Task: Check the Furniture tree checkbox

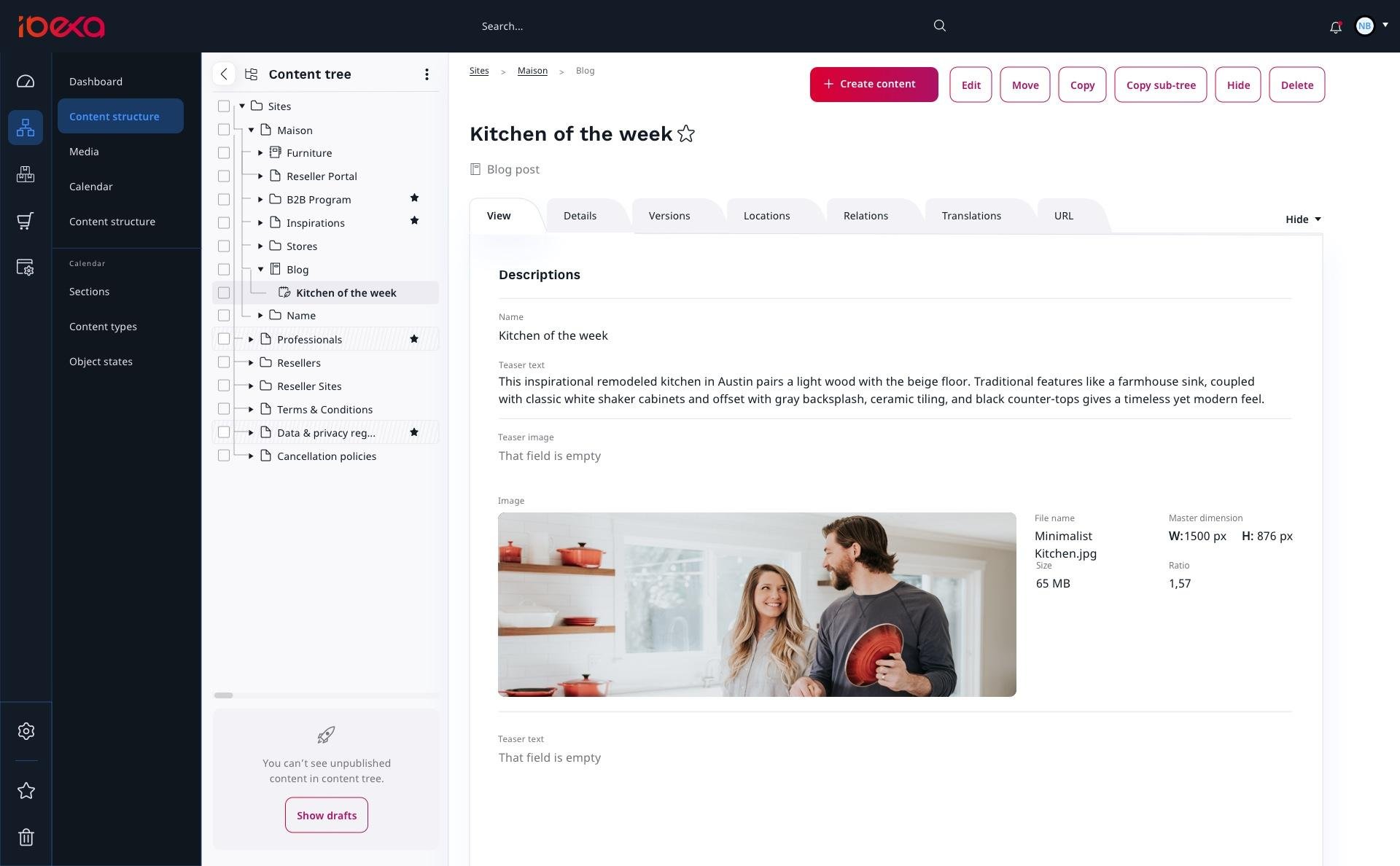Action: click(224, 153)
